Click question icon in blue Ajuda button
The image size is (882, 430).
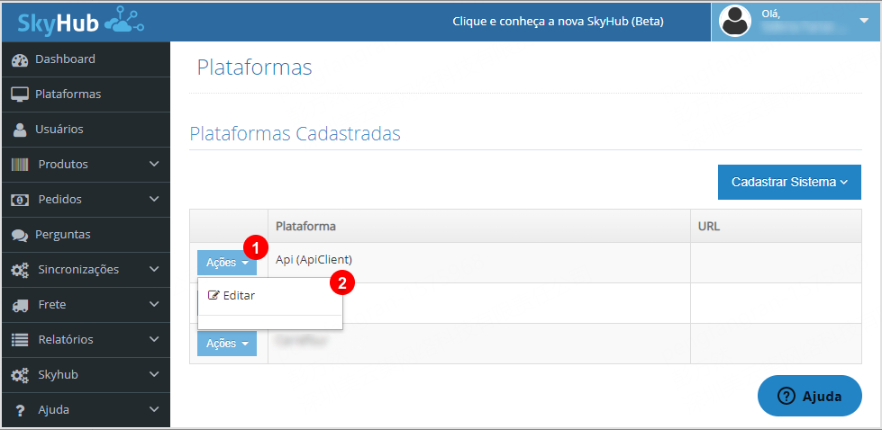(x=786, y=396)
